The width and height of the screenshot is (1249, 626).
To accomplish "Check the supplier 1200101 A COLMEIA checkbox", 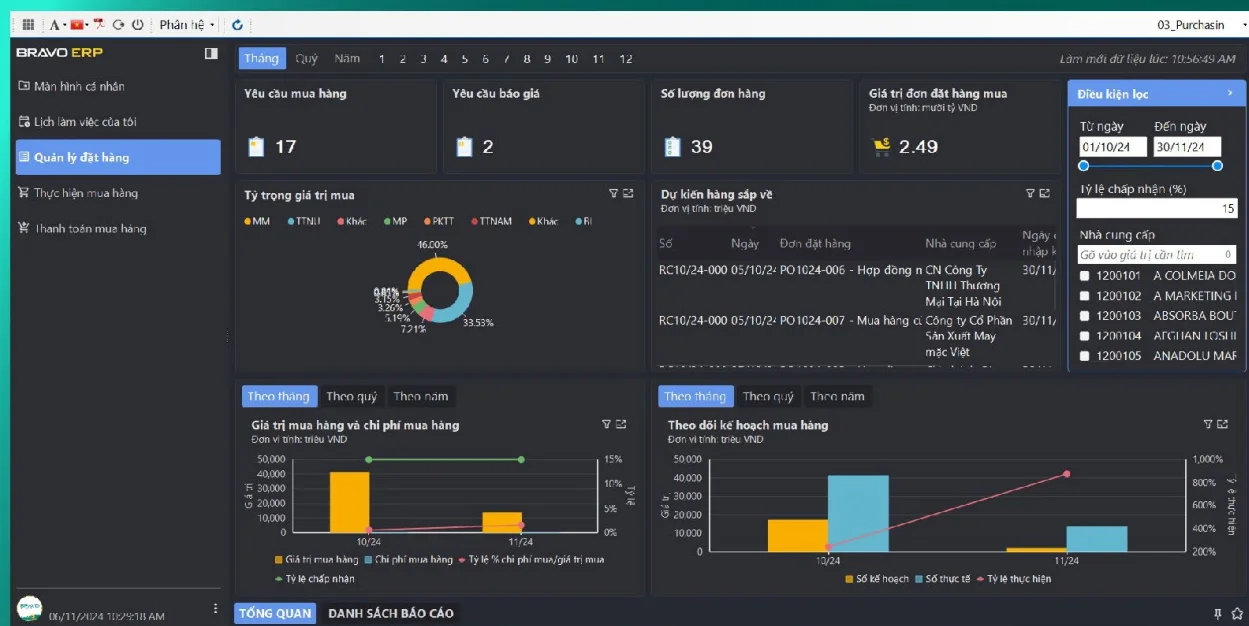I will [1085, 276].
